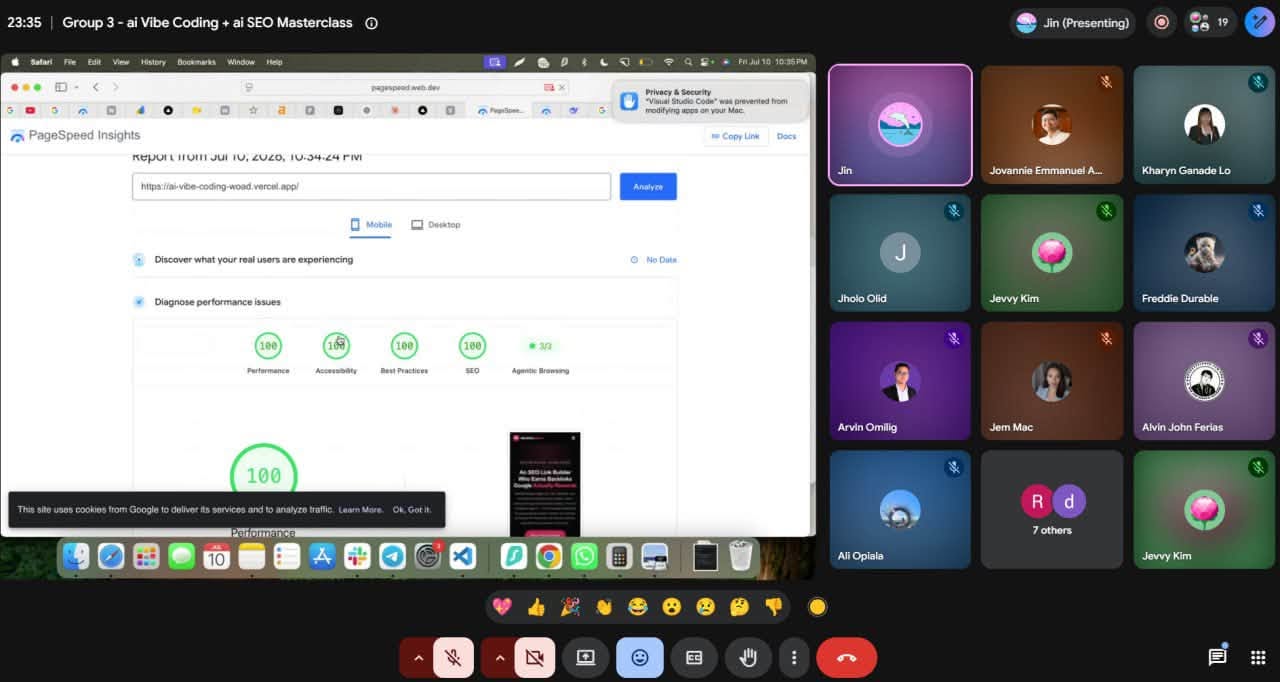Send the party popper reaction

pos(570,606)
